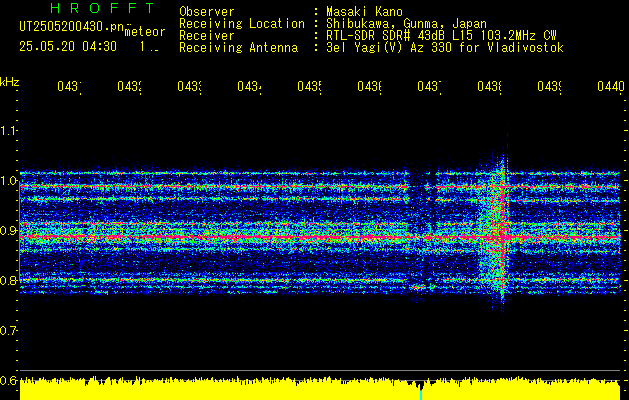
Task: Click the 0435 time axis label
Action: point(309,86)
